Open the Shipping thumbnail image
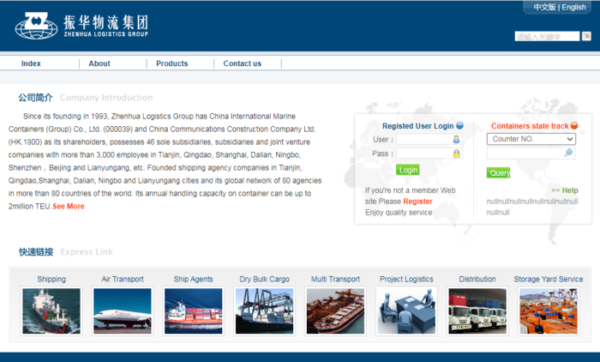Image resolution: width=600 pixels, height=362 pixels. click(51, 311)
